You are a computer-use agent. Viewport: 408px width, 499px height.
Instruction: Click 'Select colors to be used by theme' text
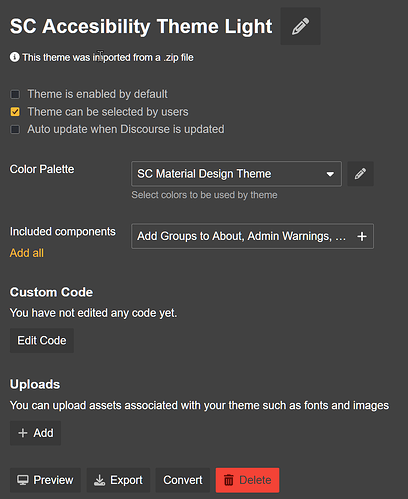coord(204,195)
